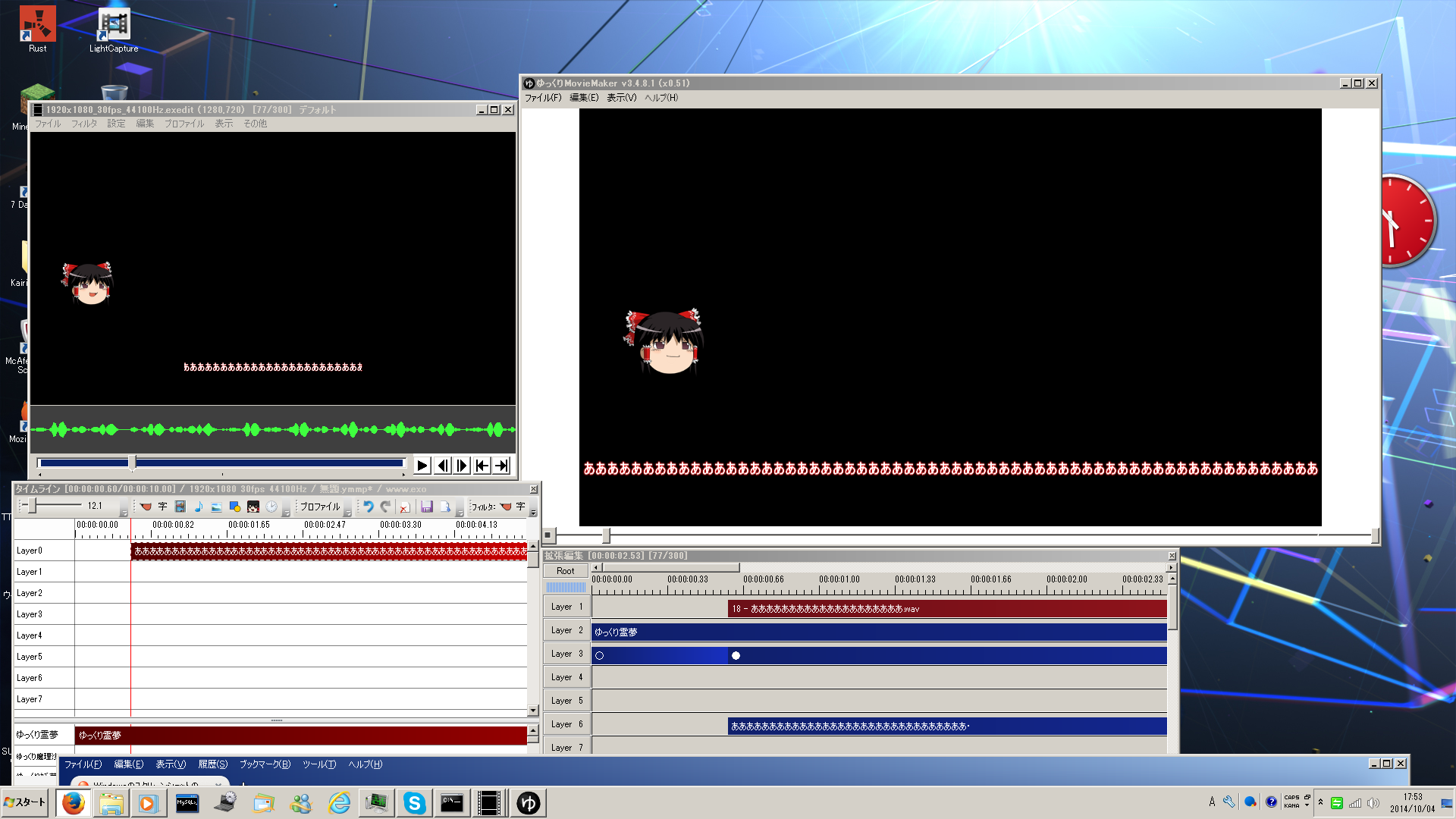Adjust the timeline zoom slider
The image size is (1456, 819).
(32, 506)
